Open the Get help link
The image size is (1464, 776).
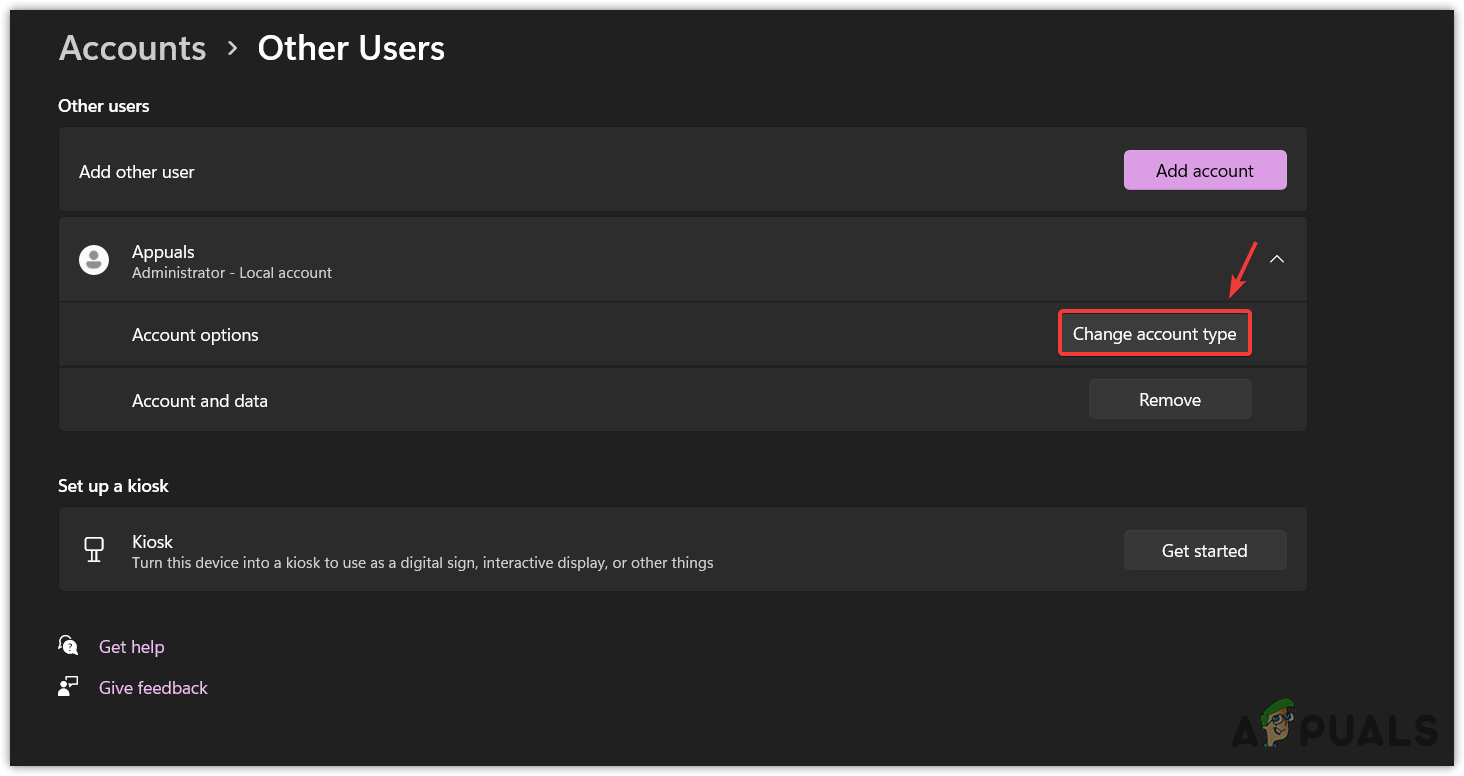click(x=131, y=647)
